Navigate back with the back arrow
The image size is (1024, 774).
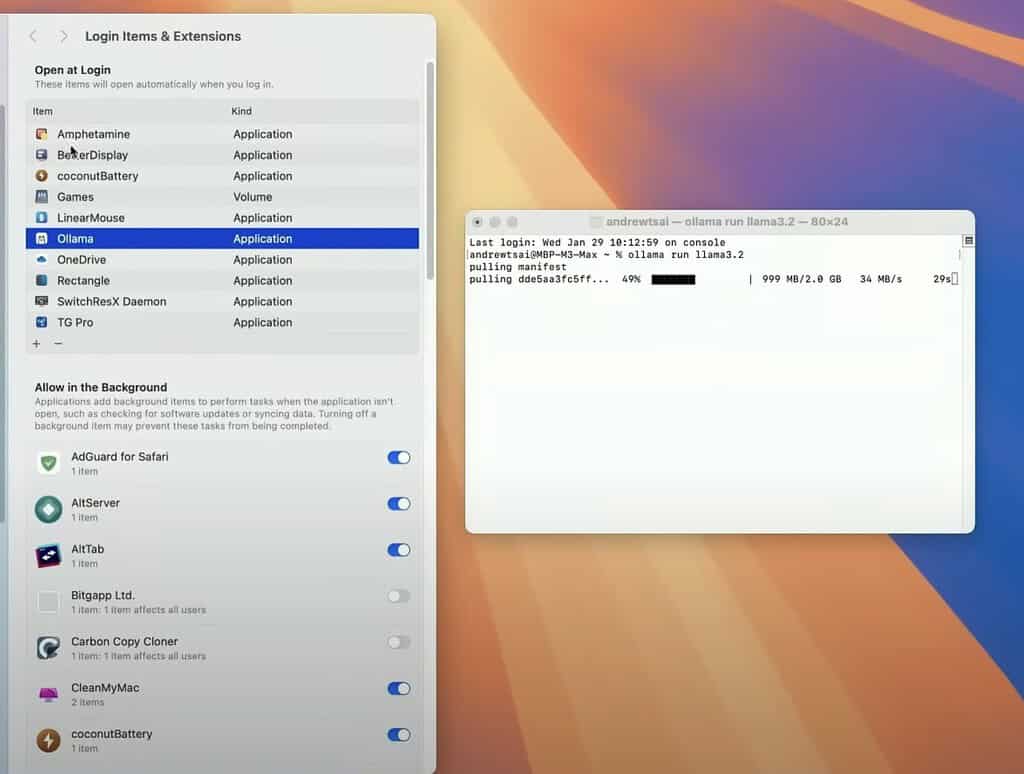(x=33, y=36)
